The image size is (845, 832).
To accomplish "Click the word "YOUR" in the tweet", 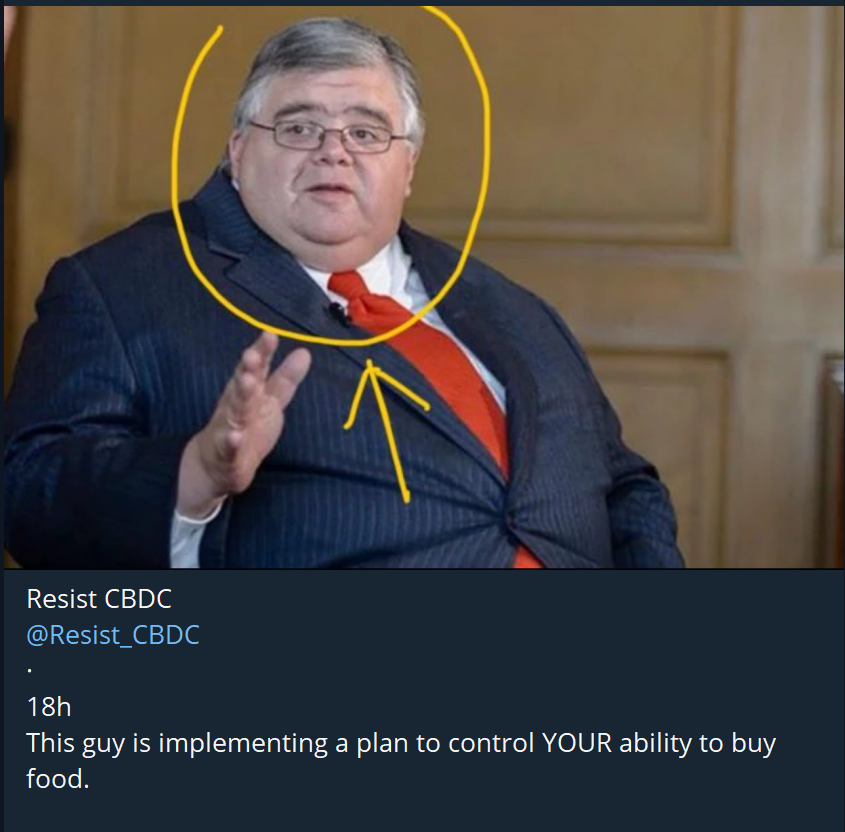I will [577, 743].
